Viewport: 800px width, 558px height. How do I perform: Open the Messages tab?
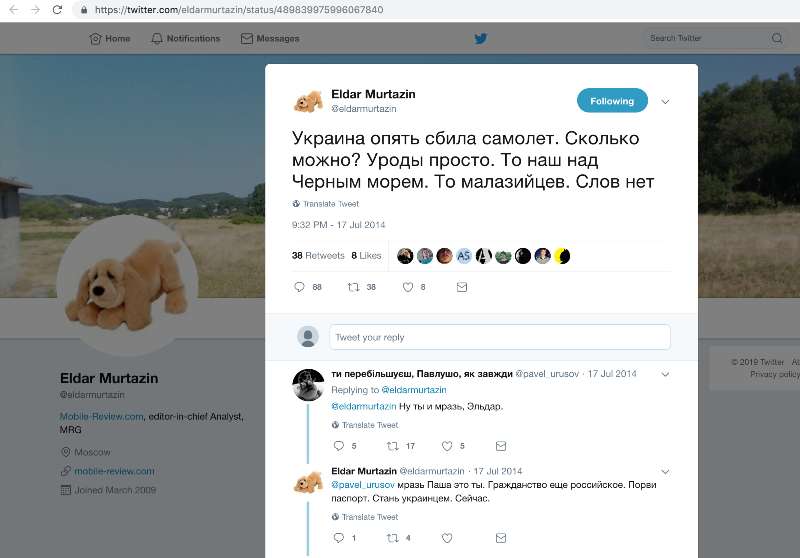pyautogui.click(x=270, y=39)
